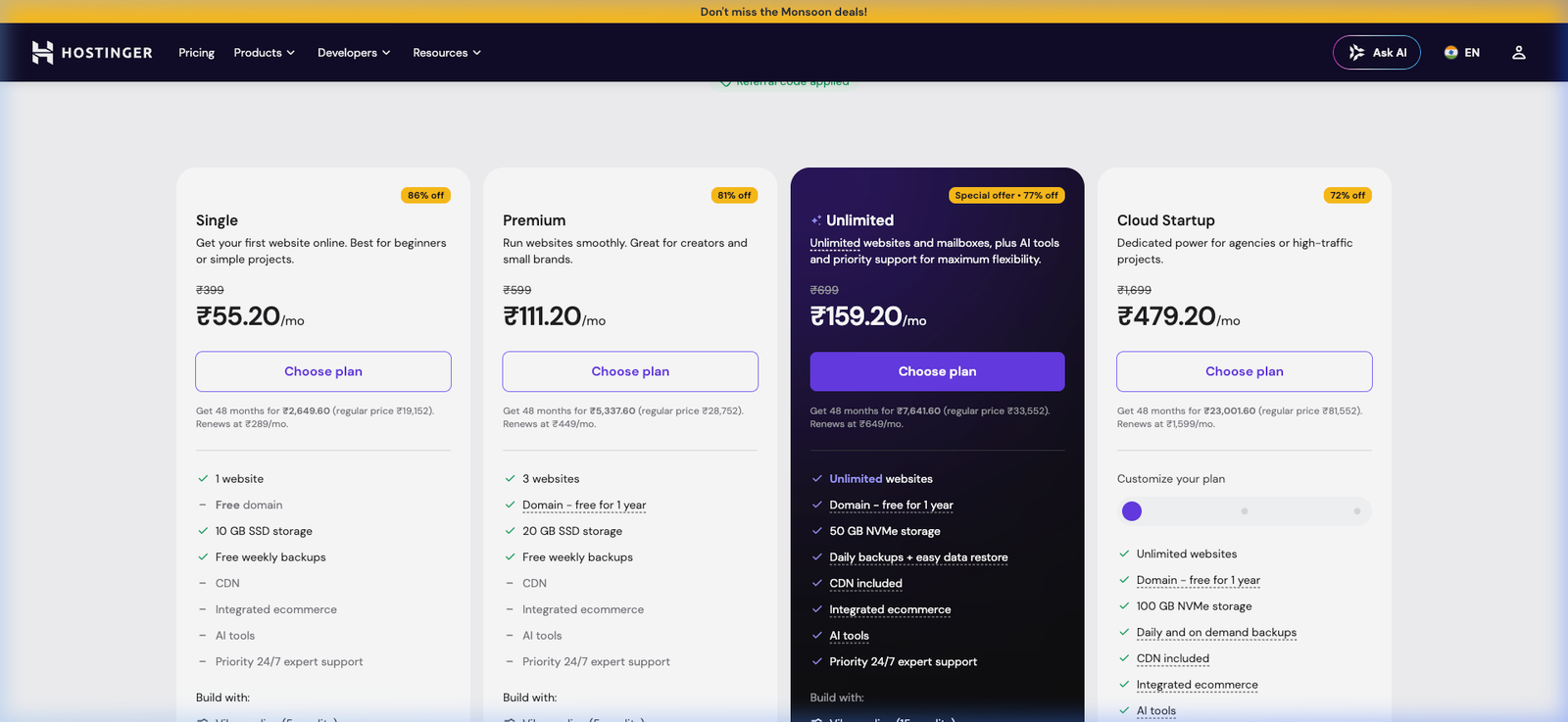Screen dimensions: 1568x722
Task: Open the EN language selector
Action: pyautogui.click(x=1461, y=53)
